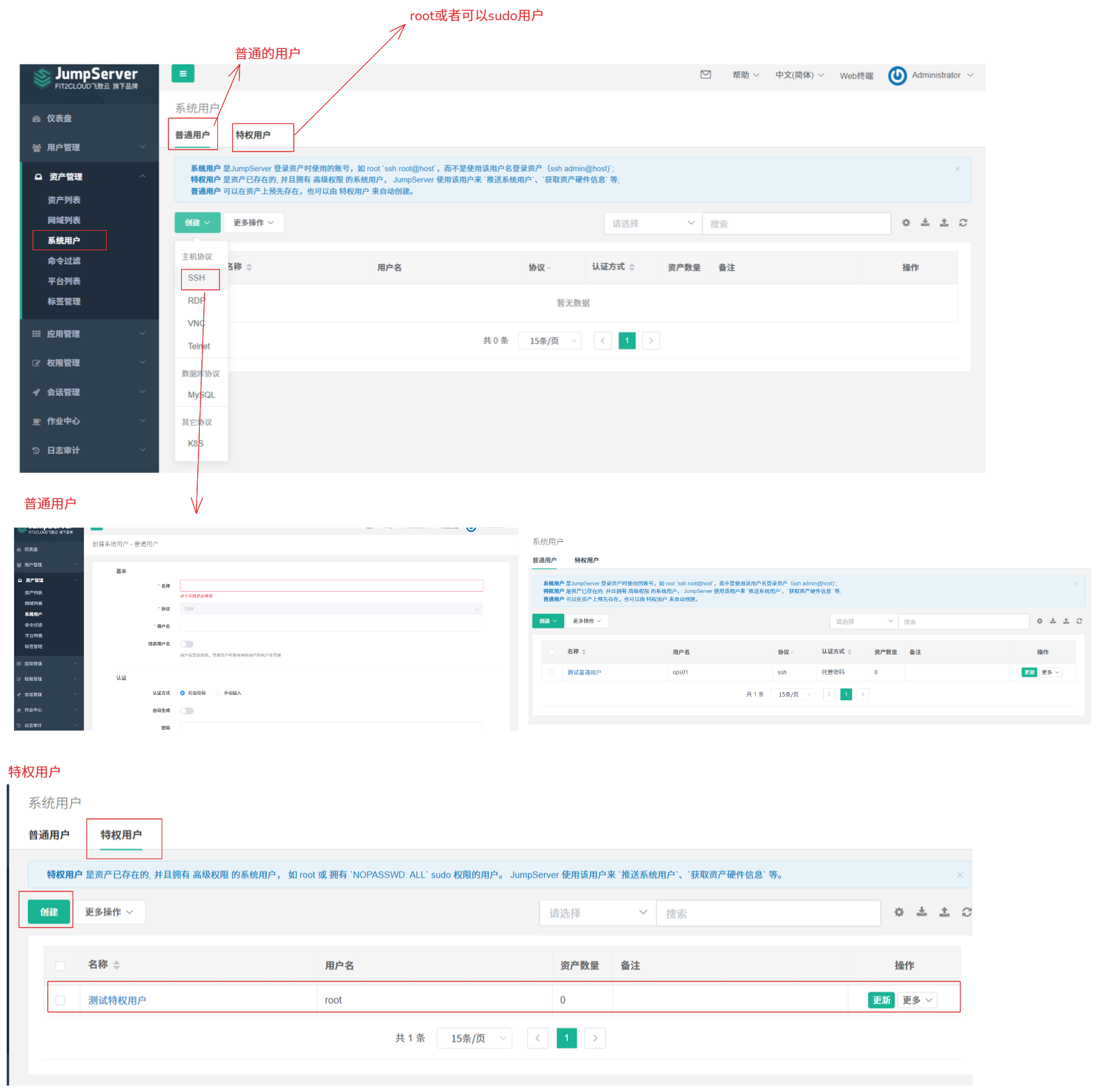Open 15条/页 page size dropdown in top panel
This screenshot has height=1092, width=1098.
pyautogui.click(x=550, y=341)
